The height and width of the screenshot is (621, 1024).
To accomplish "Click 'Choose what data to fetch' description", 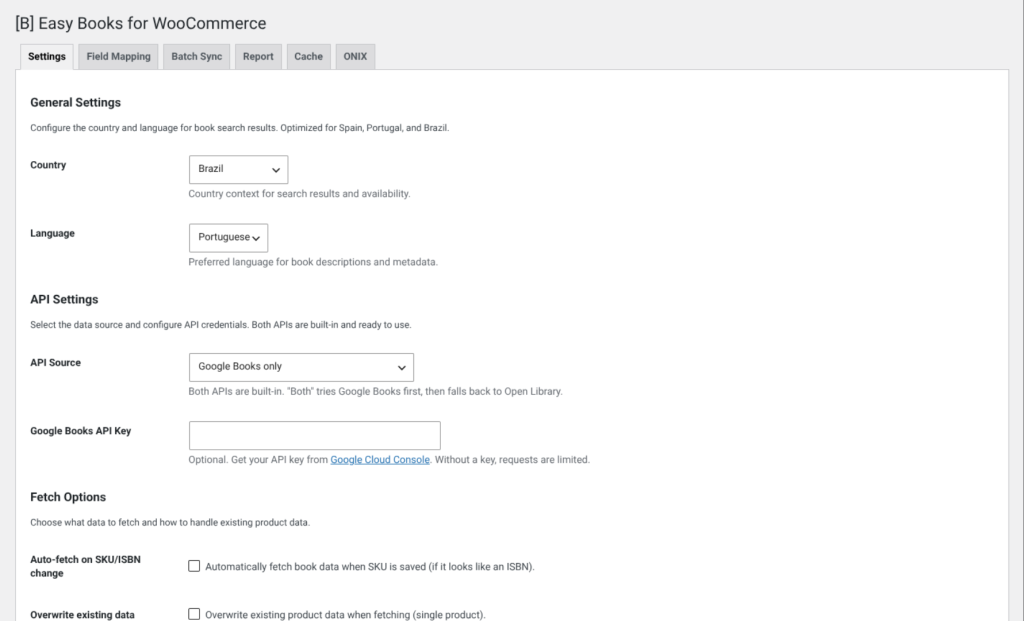I will coord(170,522).
